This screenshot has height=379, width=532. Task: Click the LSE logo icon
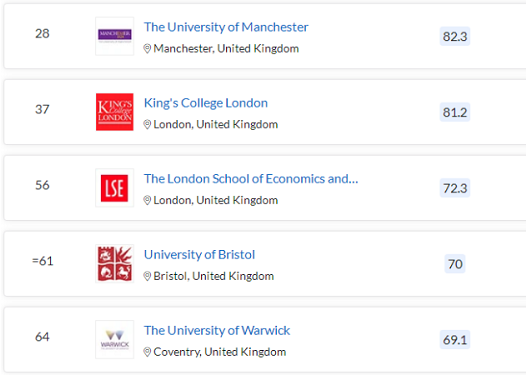coord(115,188)
